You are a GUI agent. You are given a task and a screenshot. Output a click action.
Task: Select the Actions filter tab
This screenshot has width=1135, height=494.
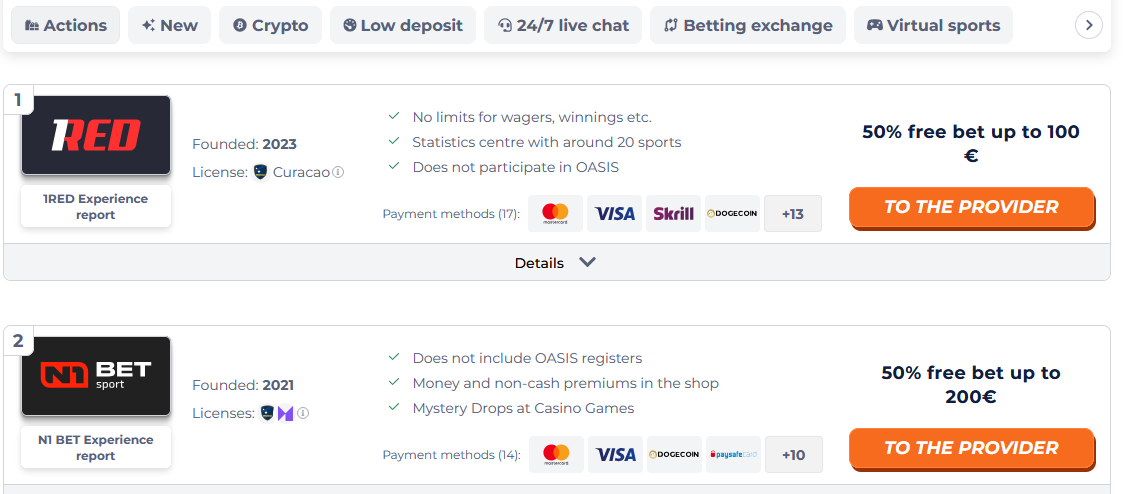point(66,25)
